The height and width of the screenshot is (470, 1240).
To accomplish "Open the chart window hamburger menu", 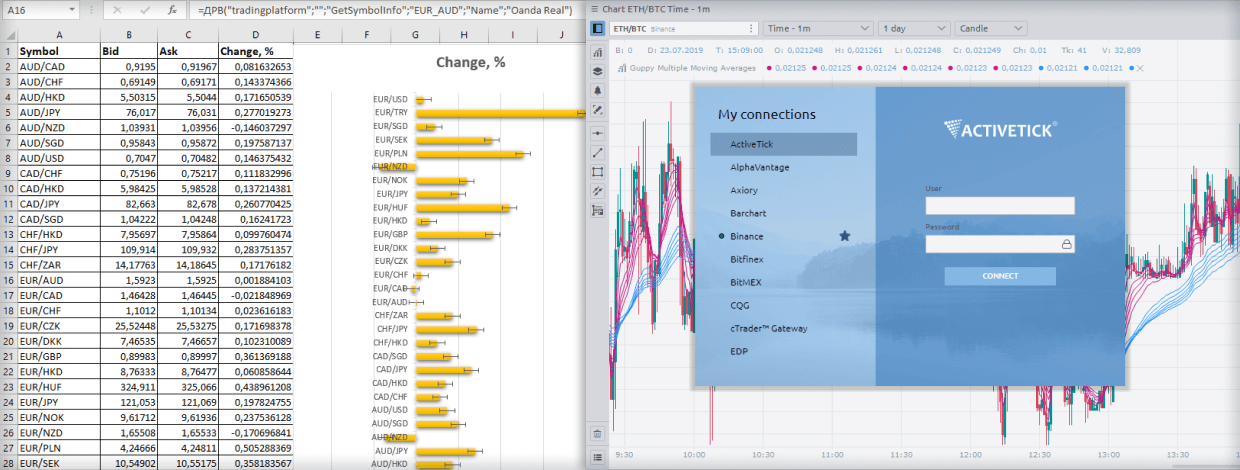I will point(594,9).
